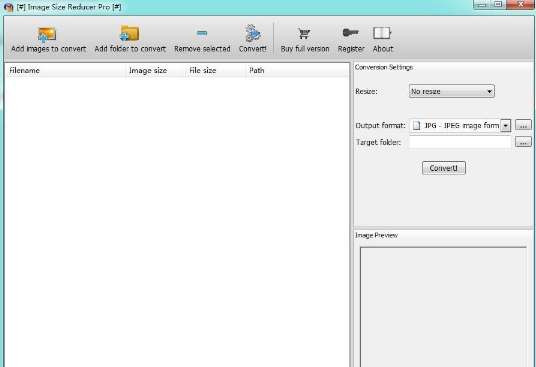
Task: Click the app icon in title bar
Action: click(x=9, y=7)
